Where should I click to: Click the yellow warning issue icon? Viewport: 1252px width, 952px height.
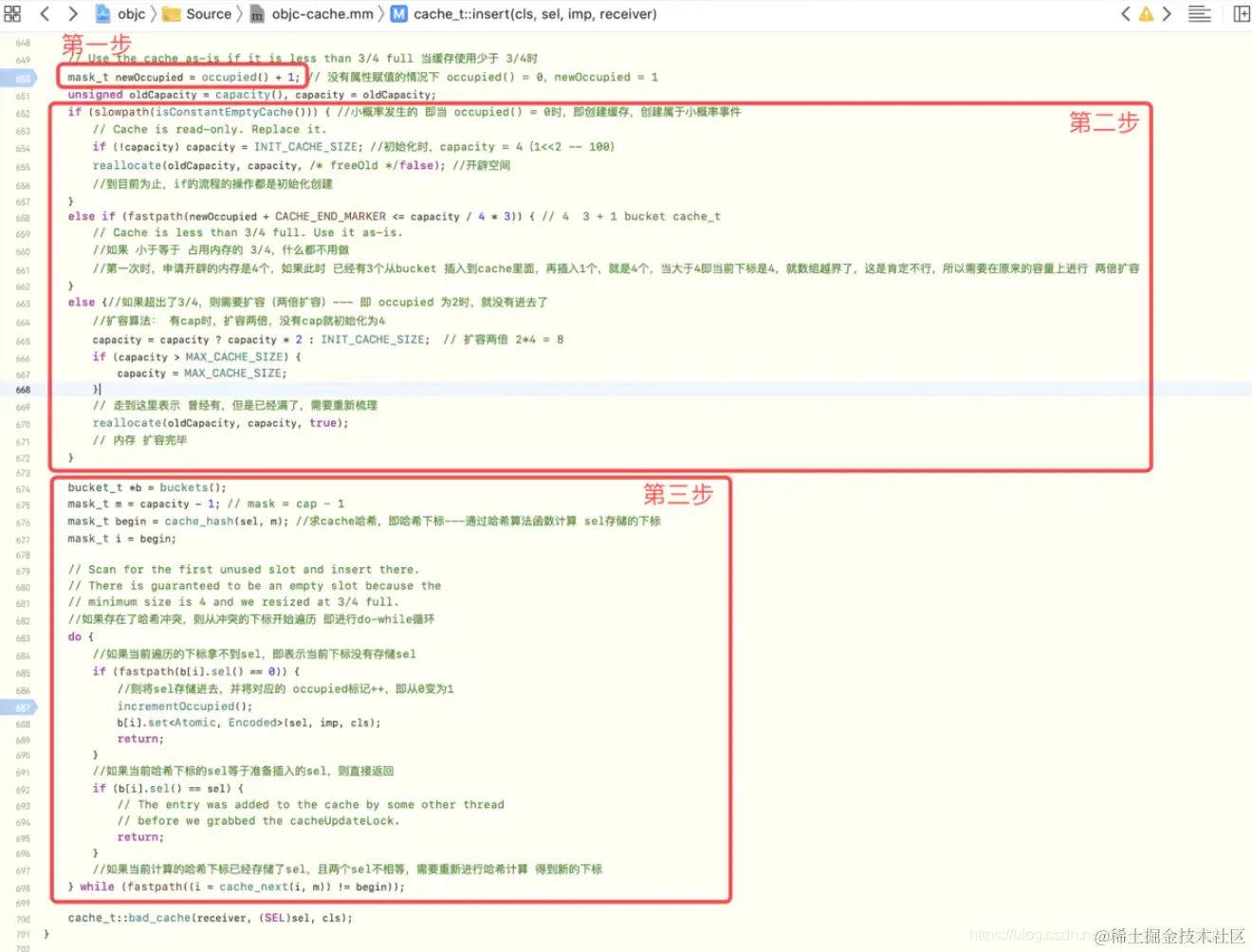(x=1146, y=13)
